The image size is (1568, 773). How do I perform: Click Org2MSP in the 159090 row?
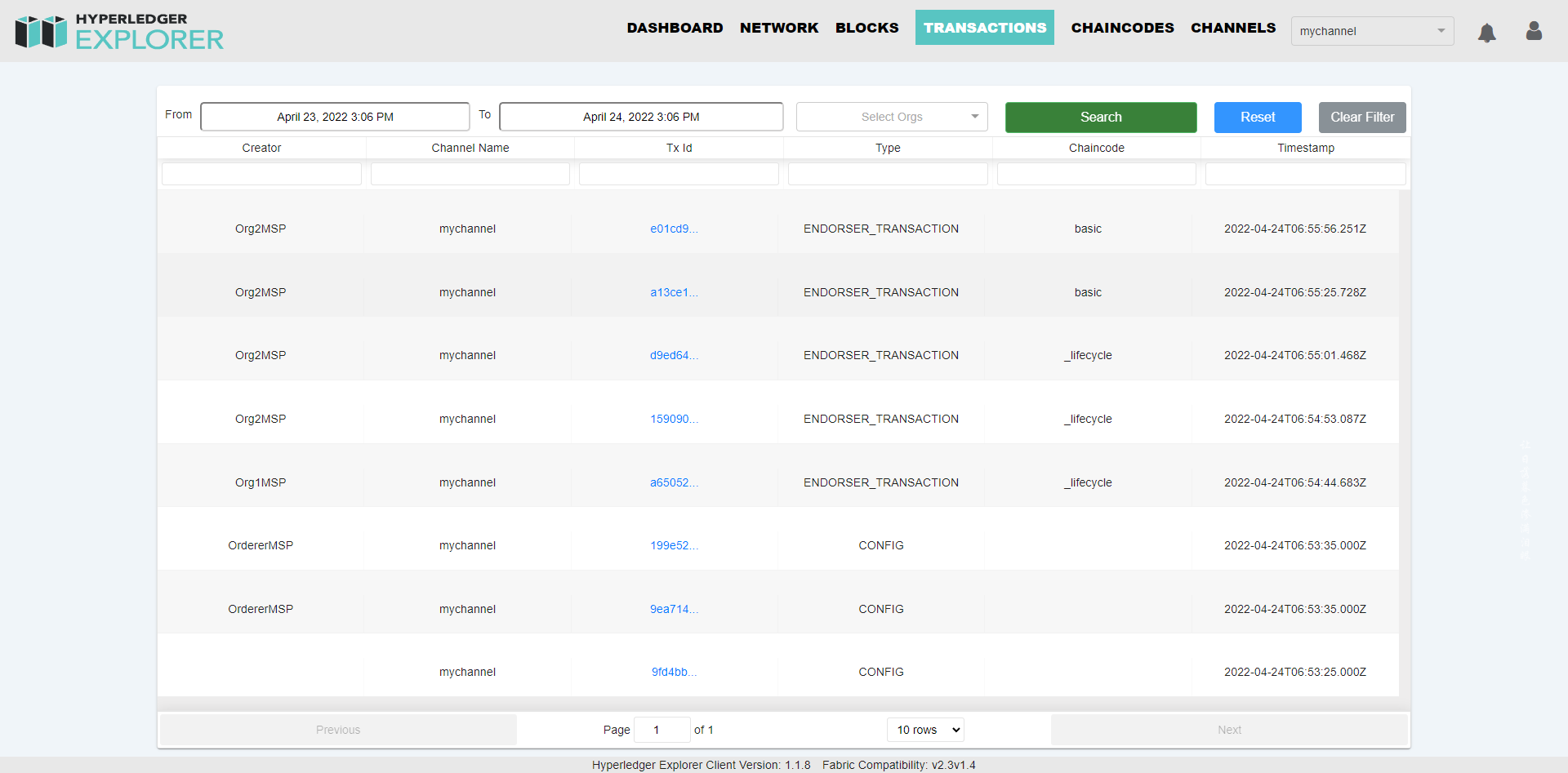[261, 419]
